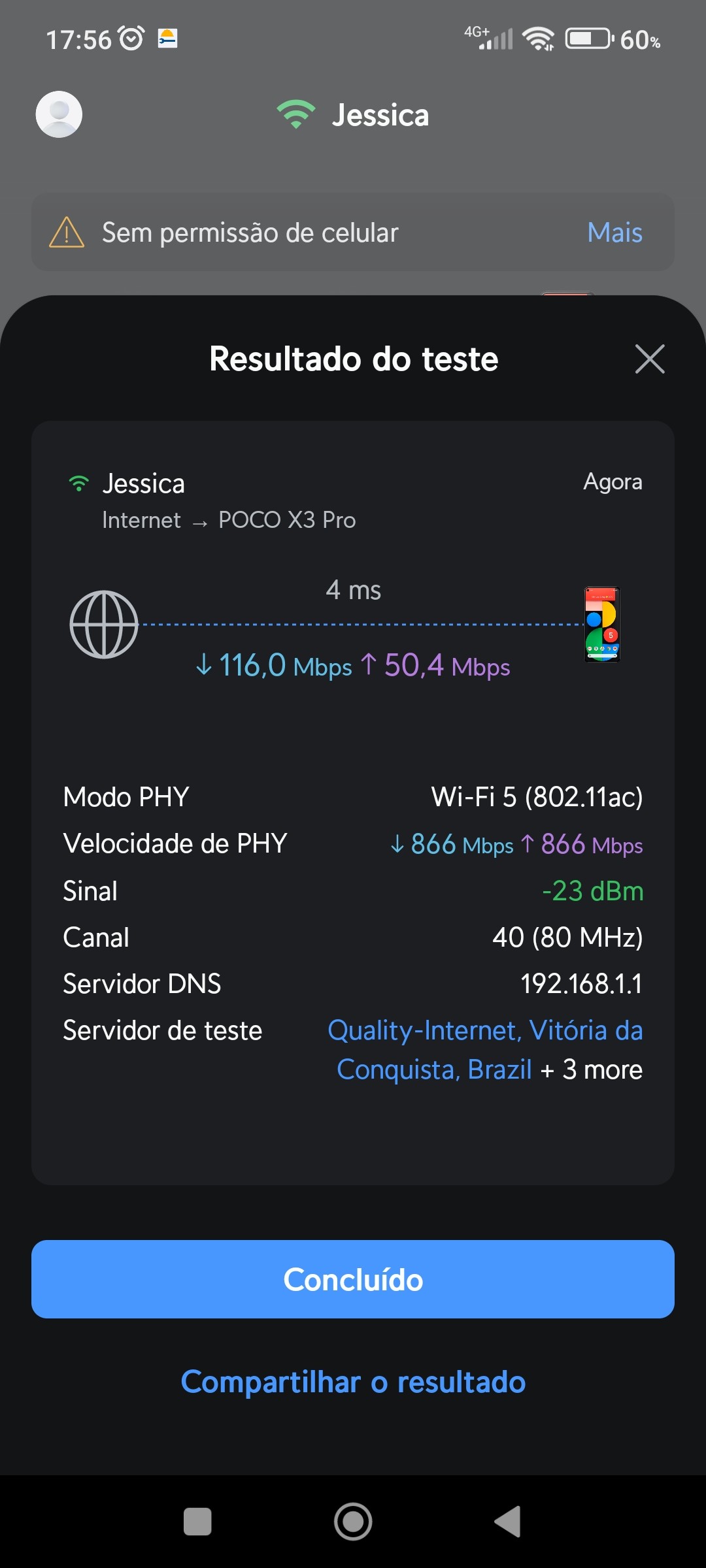Tap the green Wi-Fi icon beside Jessica header

pos(295,114)
